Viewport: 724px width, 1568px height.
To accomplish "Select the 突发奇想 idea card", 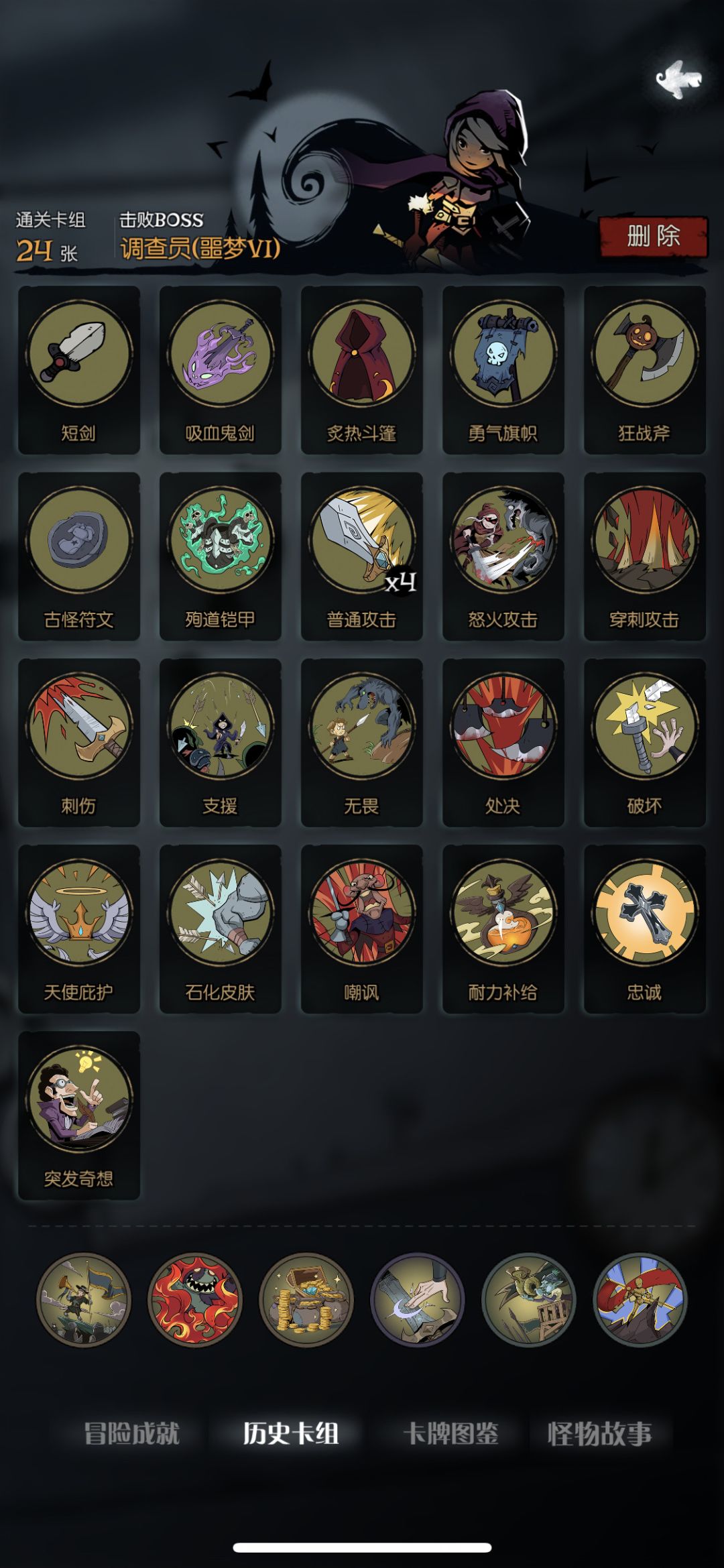I will click(79, 1115).
